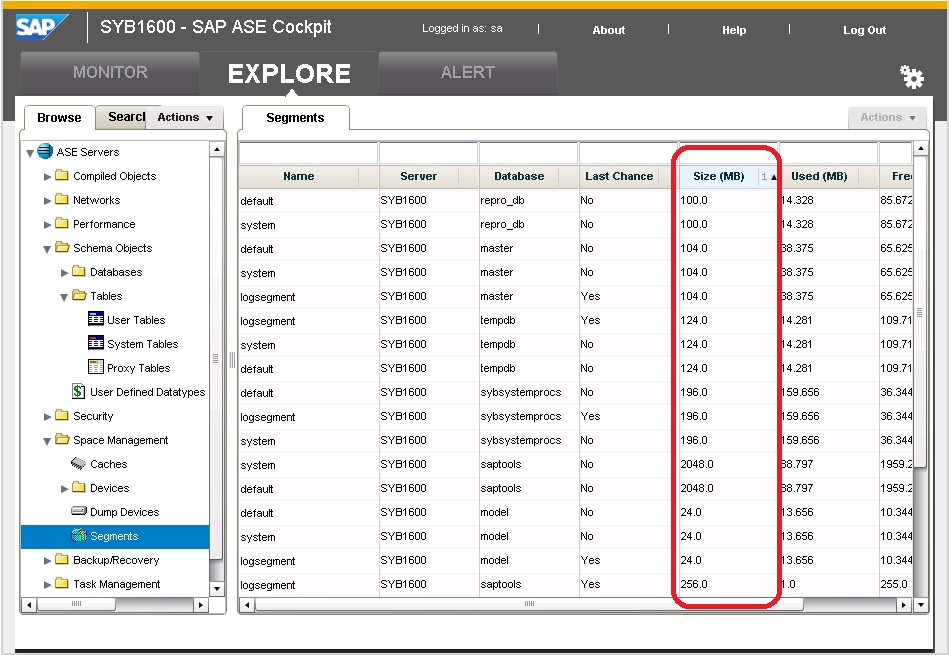Click the SAP logo
949x655 pixels.
tap(41, 27)
